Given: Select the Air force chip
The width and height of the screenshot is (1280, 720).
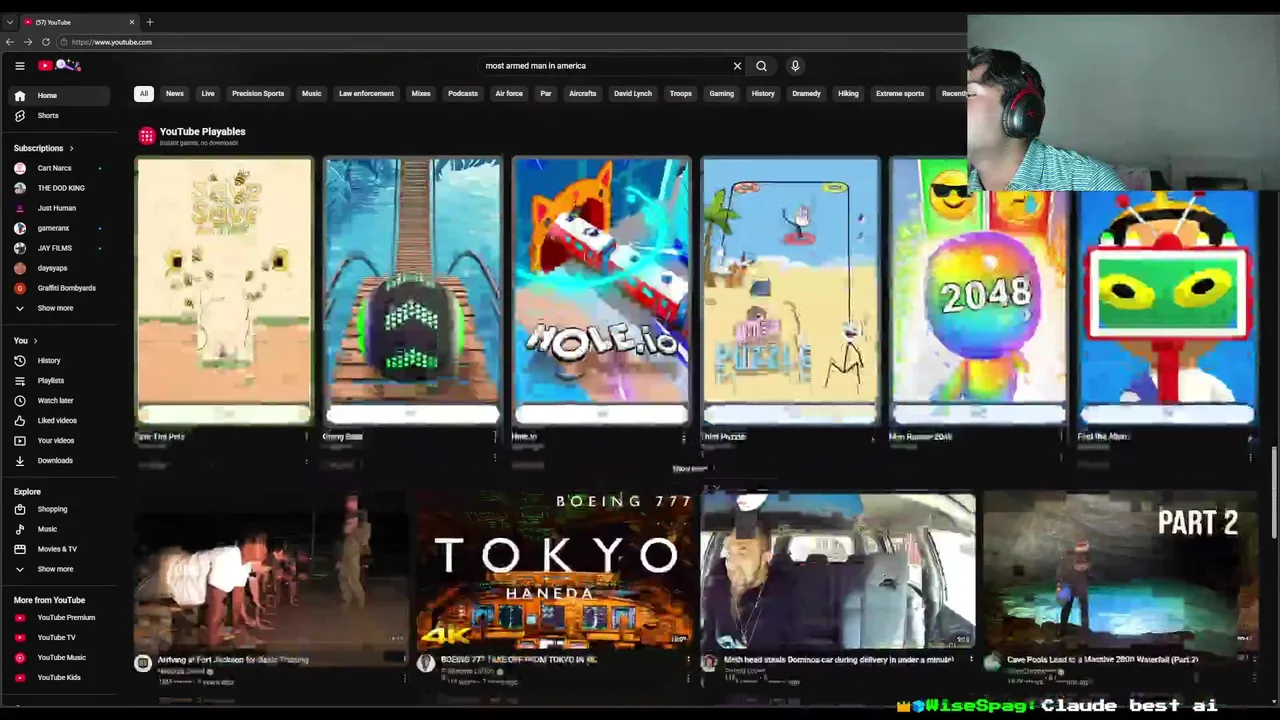Looking at the screenshot, I should point(509,94).
